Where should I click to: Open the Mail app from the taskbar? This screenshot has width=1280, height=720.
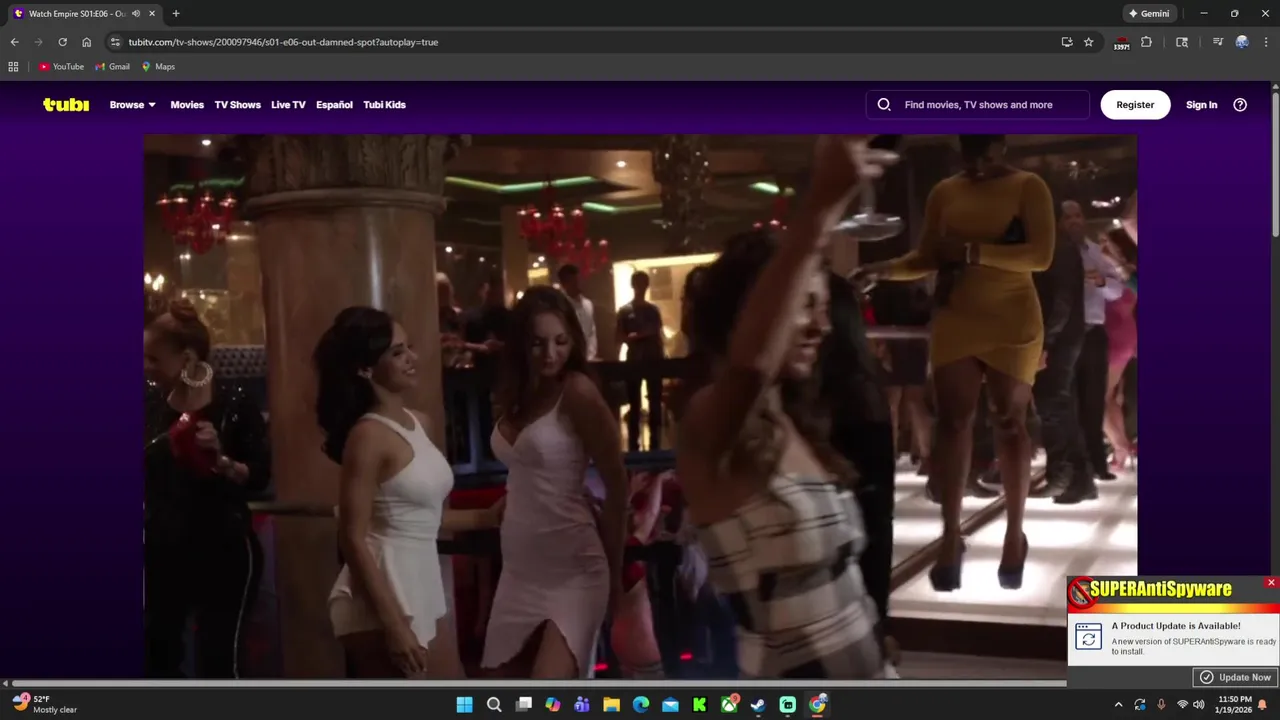pyautogui.click(x=670, y=704)
